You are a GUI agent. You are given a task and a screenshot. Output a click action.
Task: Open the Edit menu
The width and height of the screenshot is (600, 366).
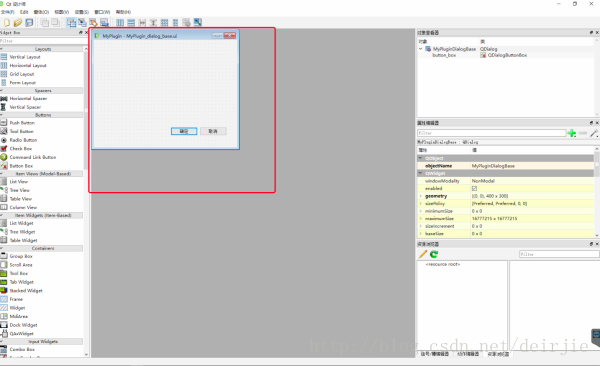point(24,12)
